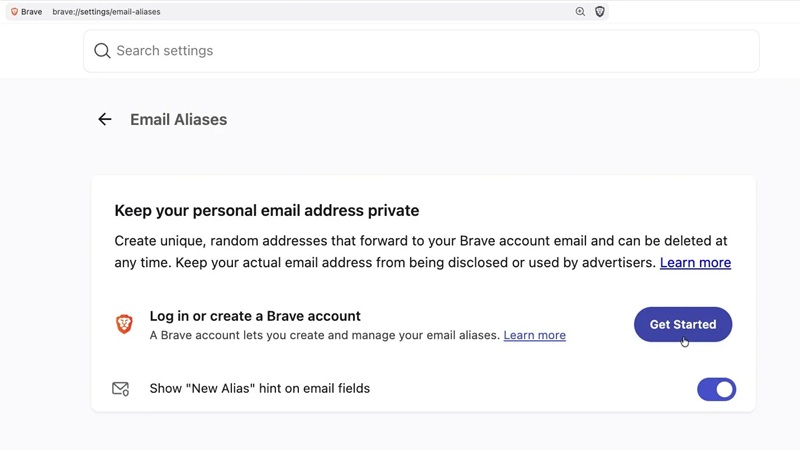
Task: Click the Create unique, random addresses paragraph
Action: [x=422, y=252]
